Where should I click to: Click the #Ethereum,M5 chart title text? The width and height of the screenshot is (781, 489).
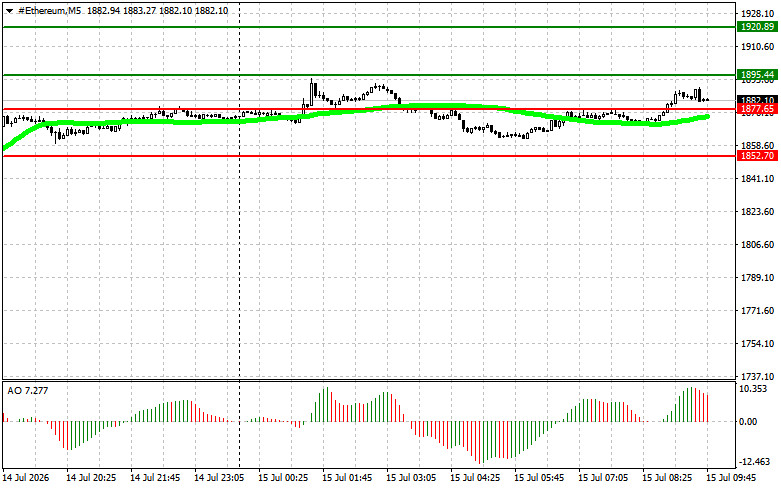point(50,10)
